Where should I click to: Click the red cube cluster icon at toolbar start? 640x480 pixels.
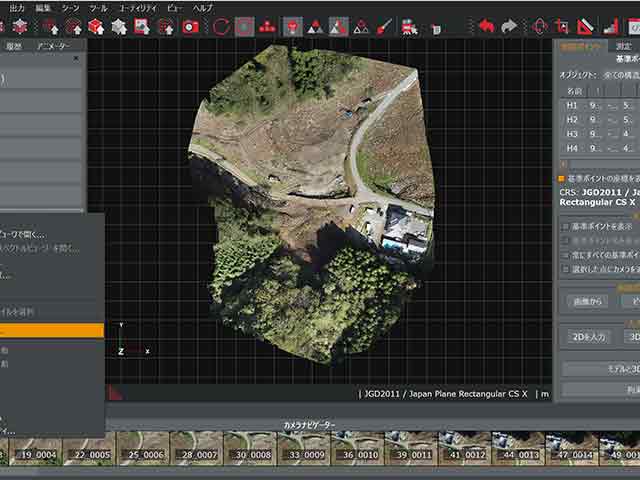pyautogui.click(x=20, y=27)
